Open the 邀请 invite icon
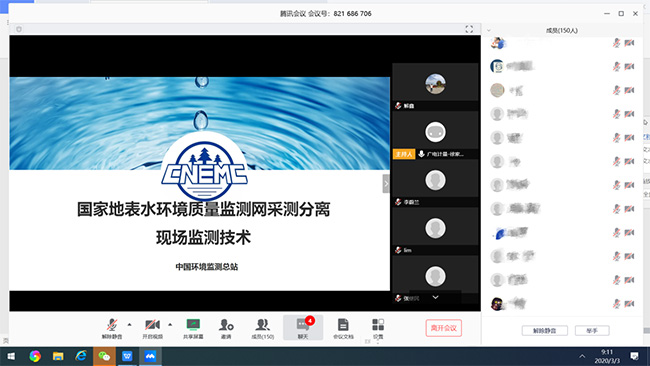Screen dimensions: 650x366 click(x=226, y=328)
